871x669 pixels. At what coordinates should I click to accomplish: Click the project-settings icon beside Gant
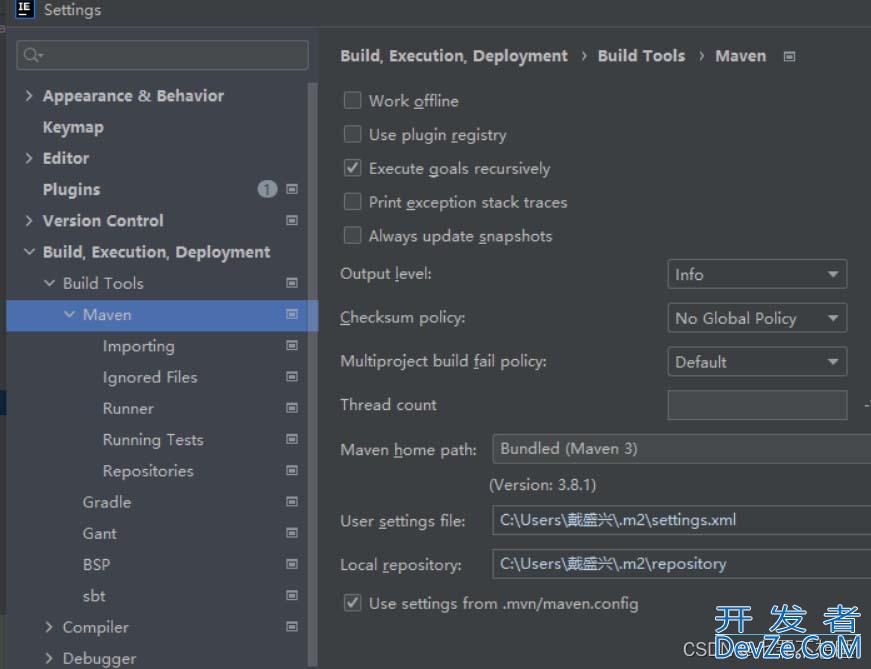[292, 533]
